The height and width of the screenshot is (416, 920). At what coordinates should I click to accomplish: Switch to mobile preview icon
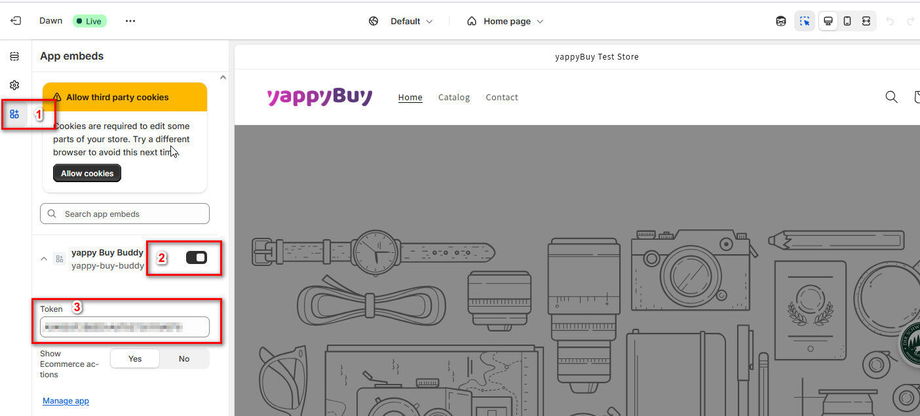(847, 21)
